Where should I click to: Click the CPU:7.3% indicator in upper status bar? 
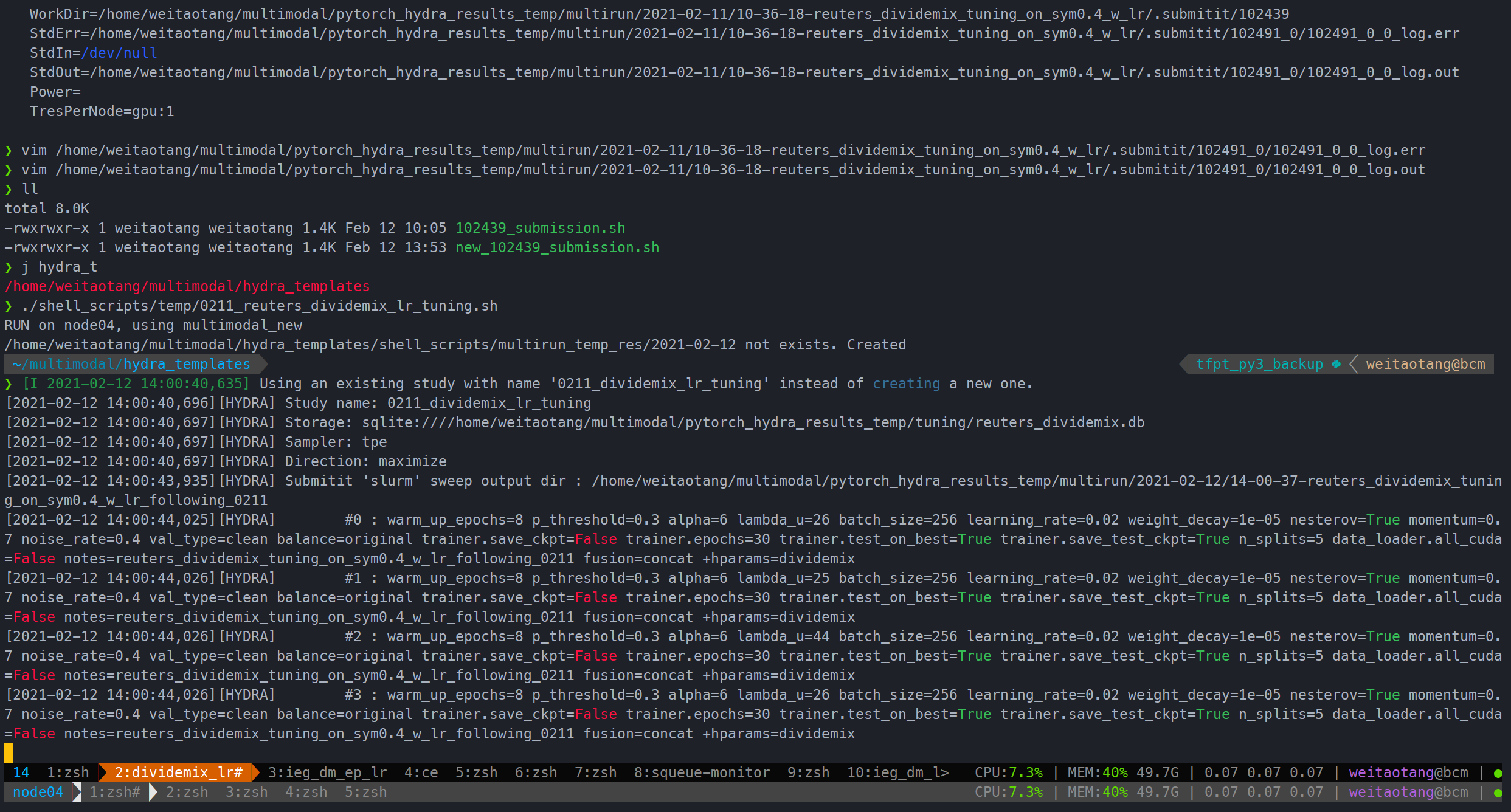[x=1009, y=772]
